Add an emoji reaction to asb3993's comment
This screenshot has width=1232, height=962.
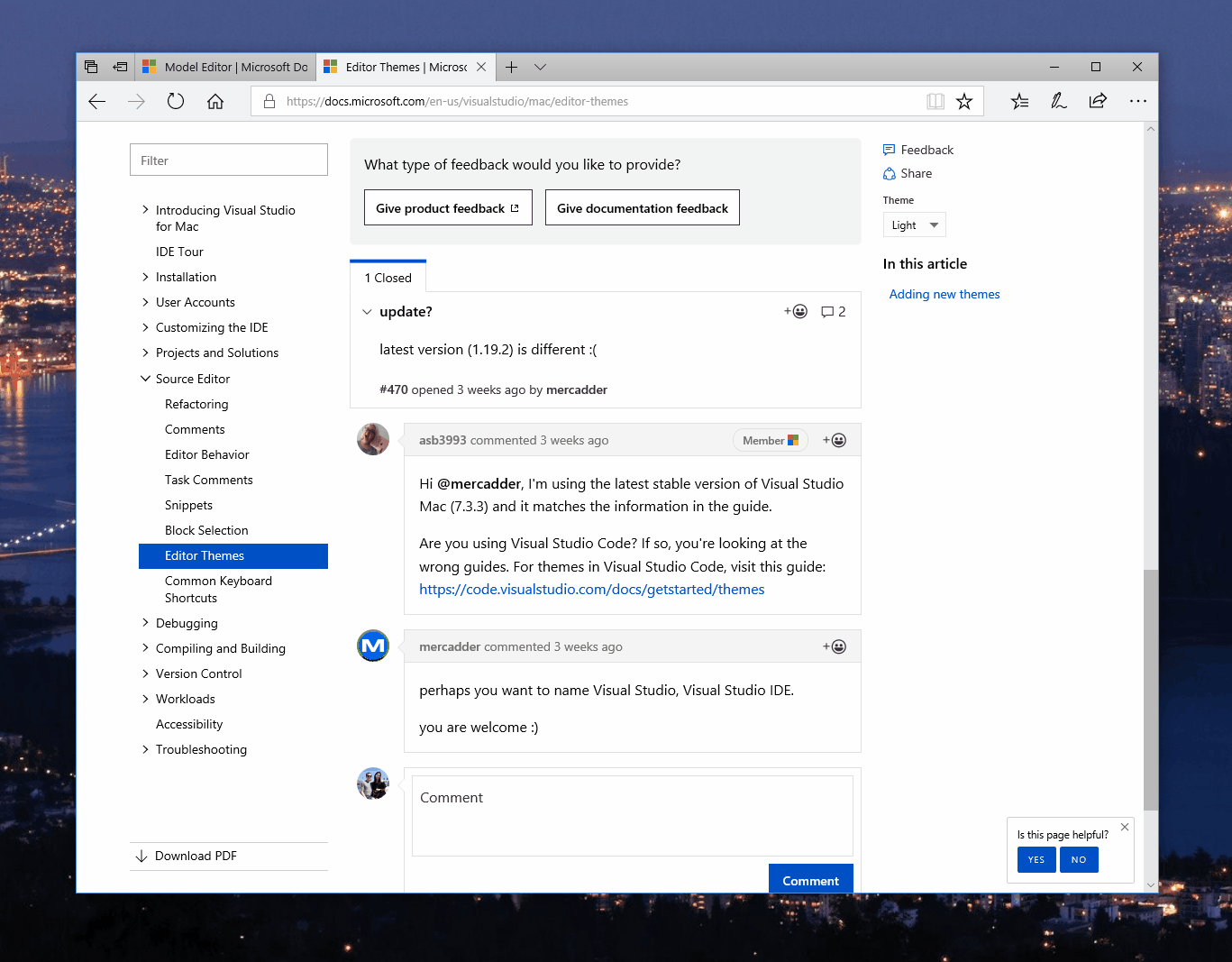(835, 440)
